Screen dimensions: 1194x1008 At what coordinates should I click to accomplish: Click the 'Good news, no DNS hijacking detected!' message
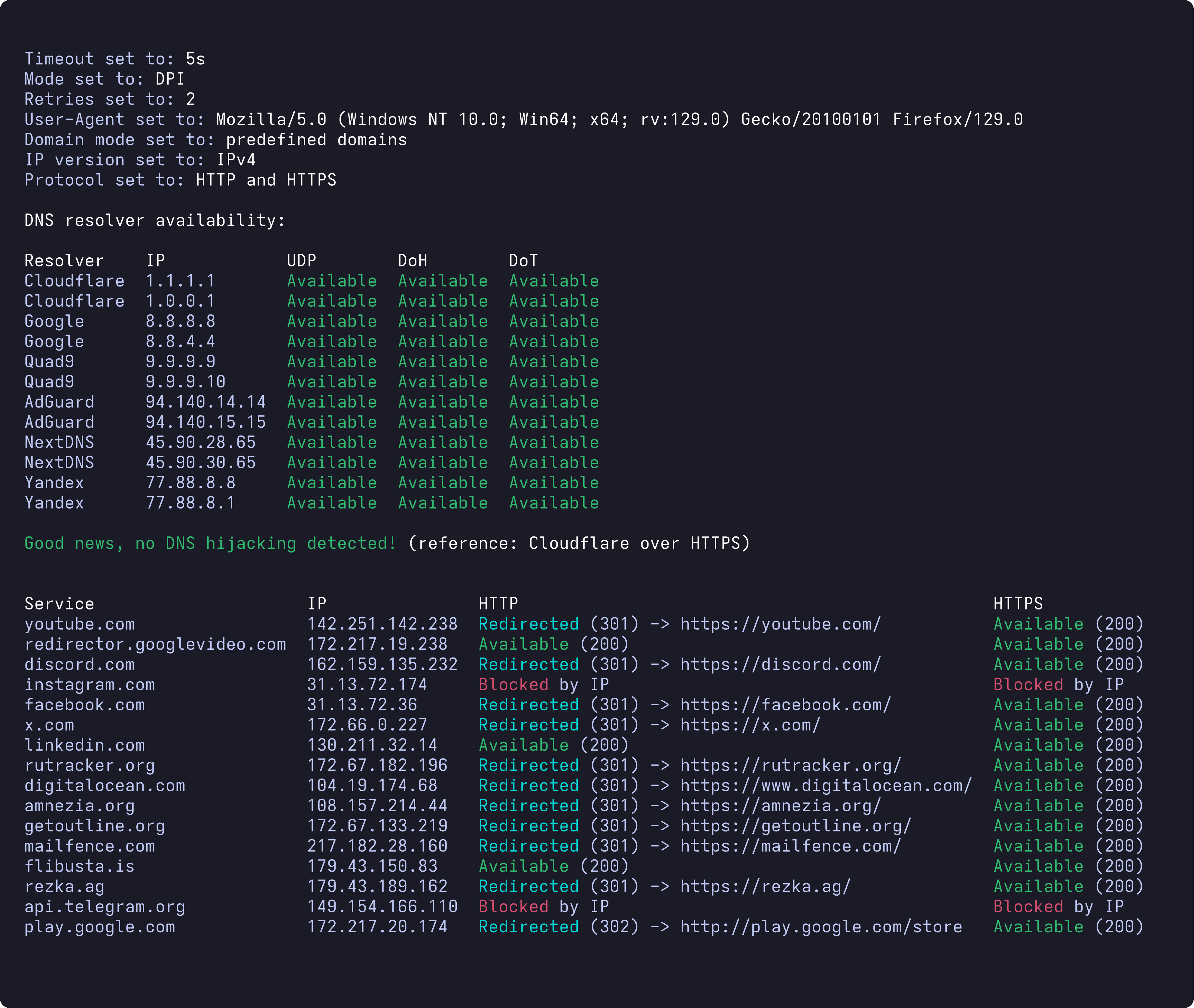210,543
